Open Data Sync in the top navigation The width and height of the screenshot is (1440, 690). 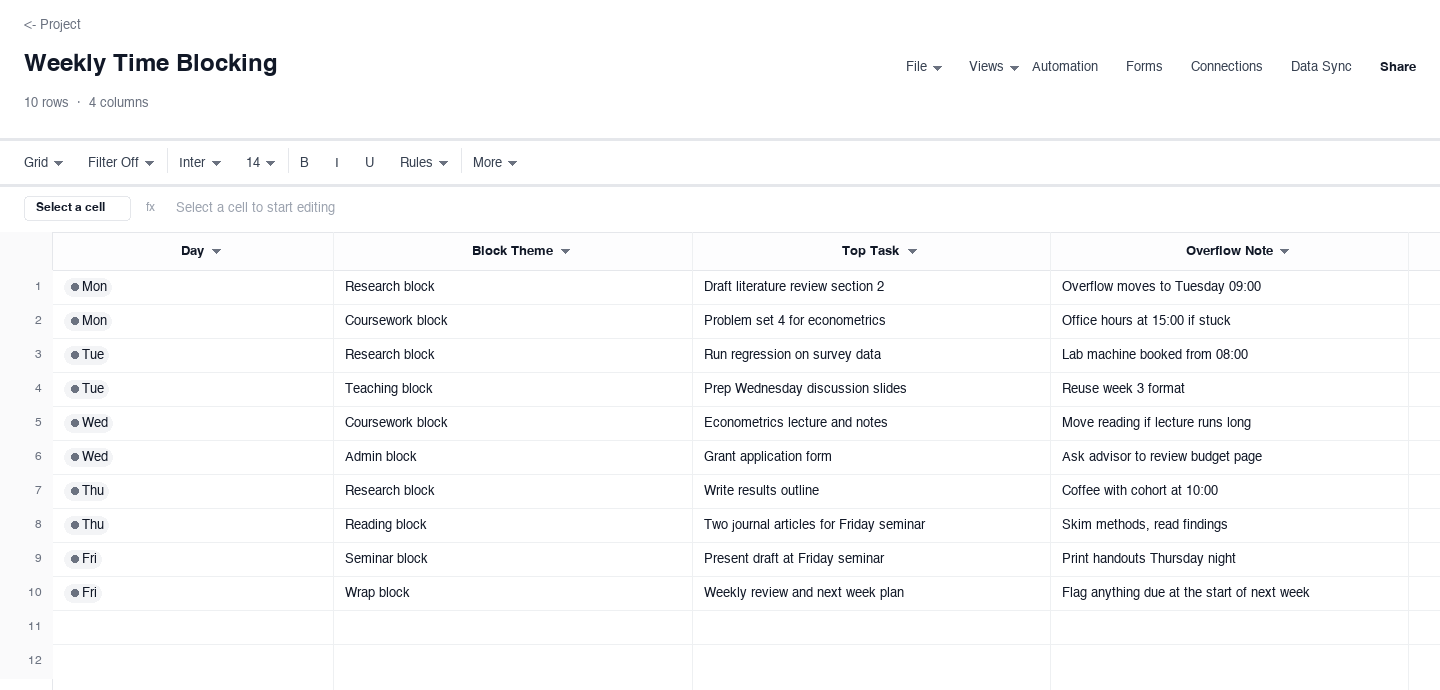[x=1321, y=67]
